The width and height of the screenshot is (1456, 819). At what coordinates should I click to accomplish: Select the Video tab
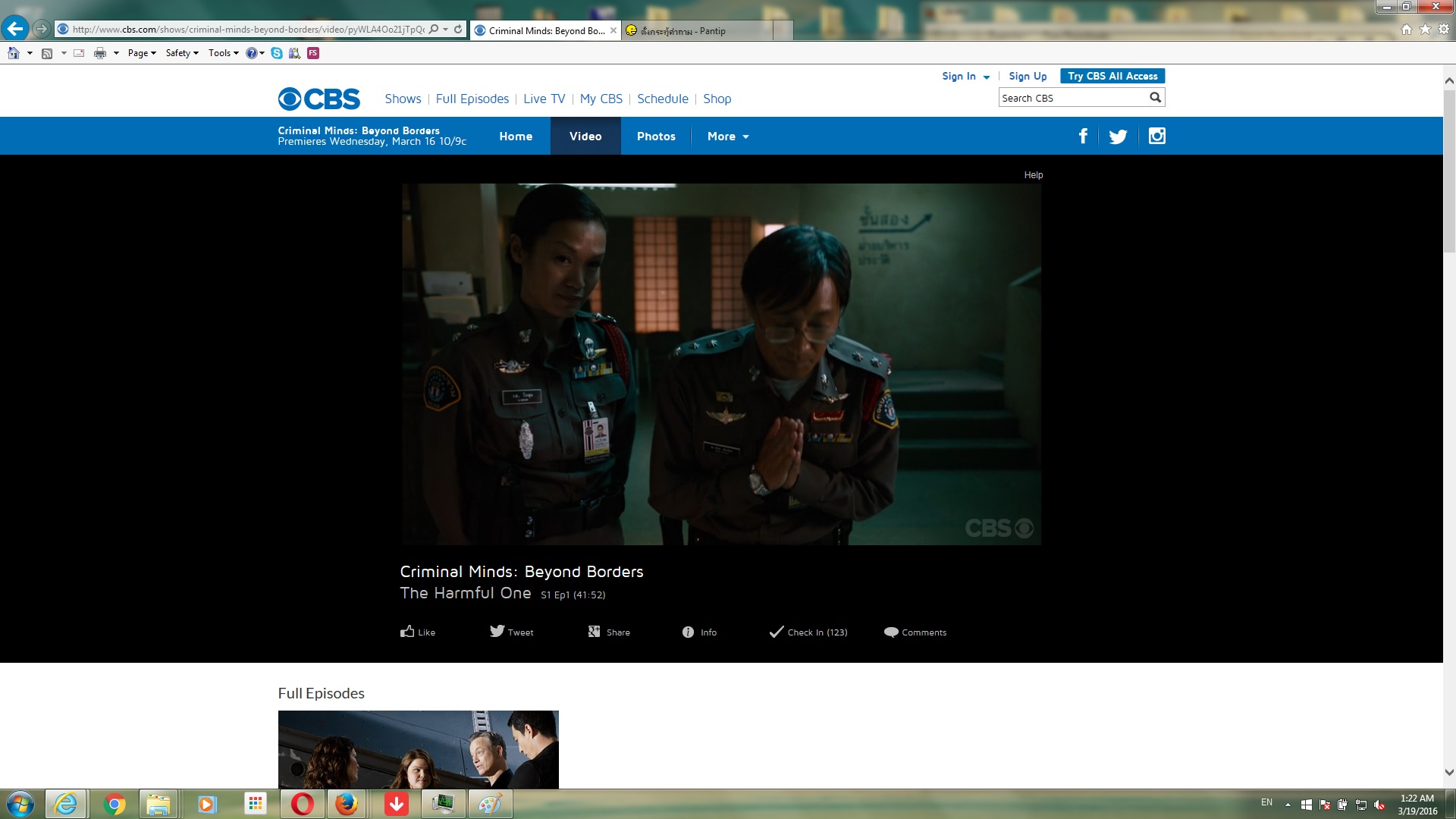585,136
